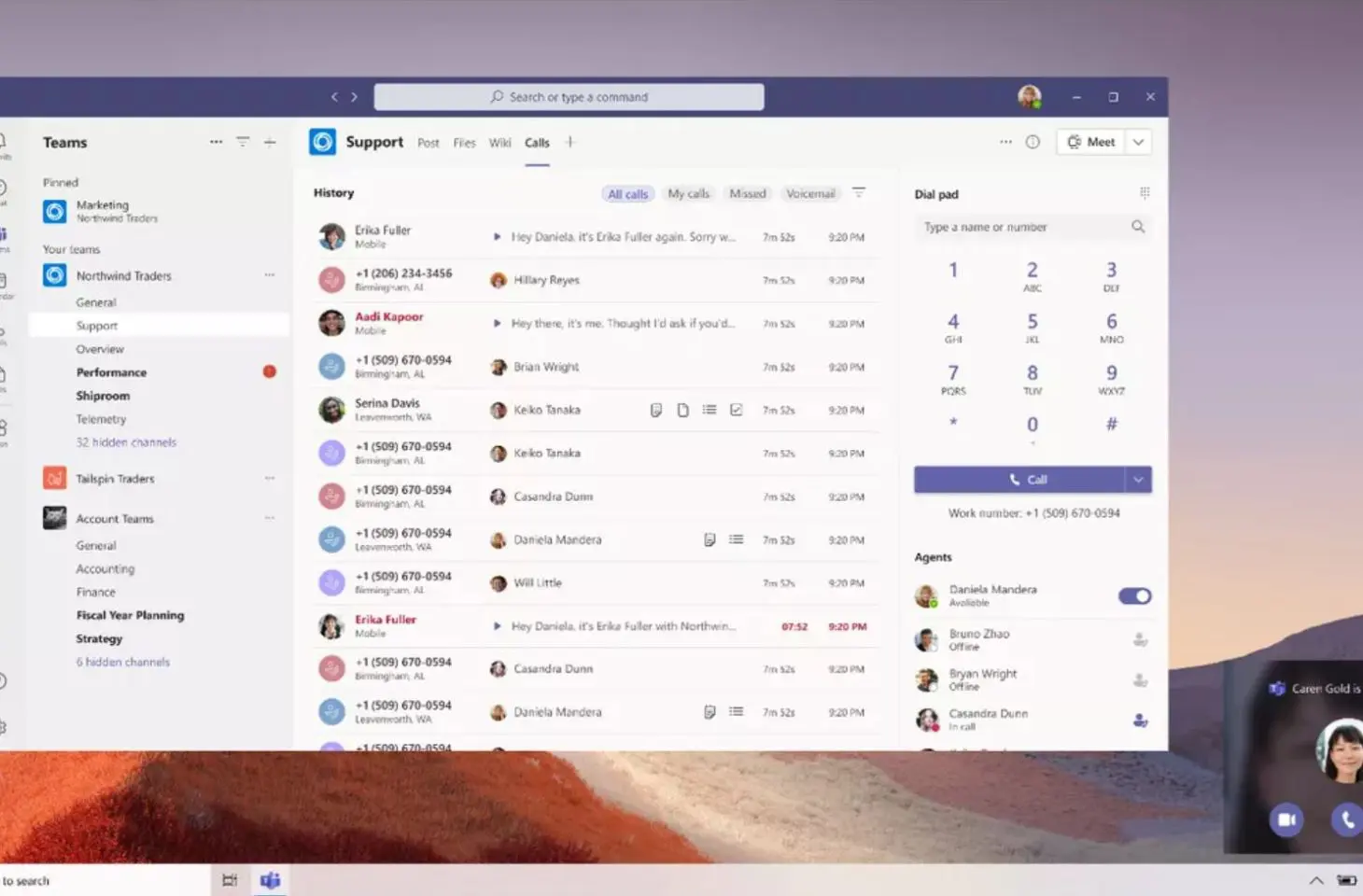The height and width of the screenshot is (896, 1363).
Task: Open the Fiscal Year Planning channel
Action: click(x=130, y=615)
